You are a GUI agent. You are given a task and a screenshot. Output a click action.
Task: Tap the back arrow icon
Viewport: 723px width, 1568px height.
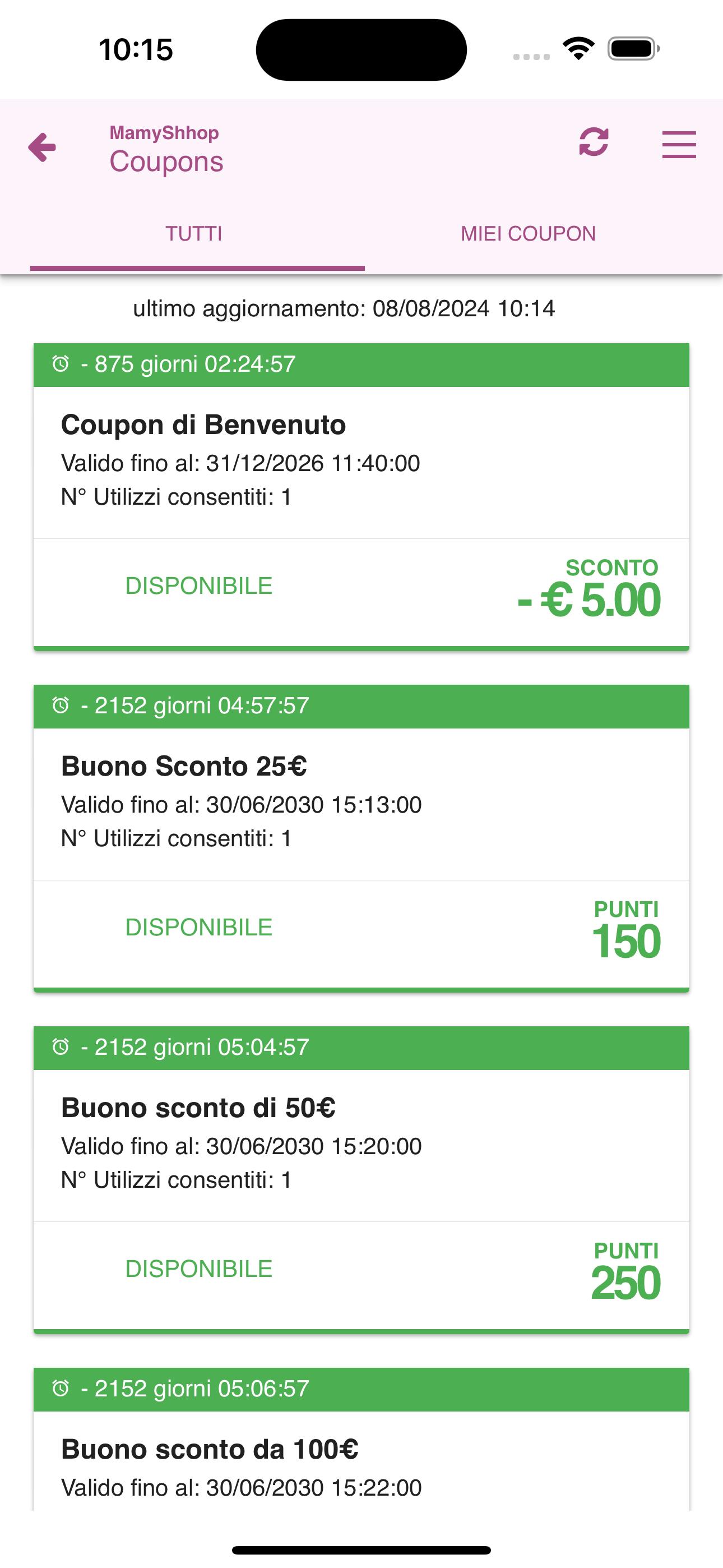tap(41, 147)
